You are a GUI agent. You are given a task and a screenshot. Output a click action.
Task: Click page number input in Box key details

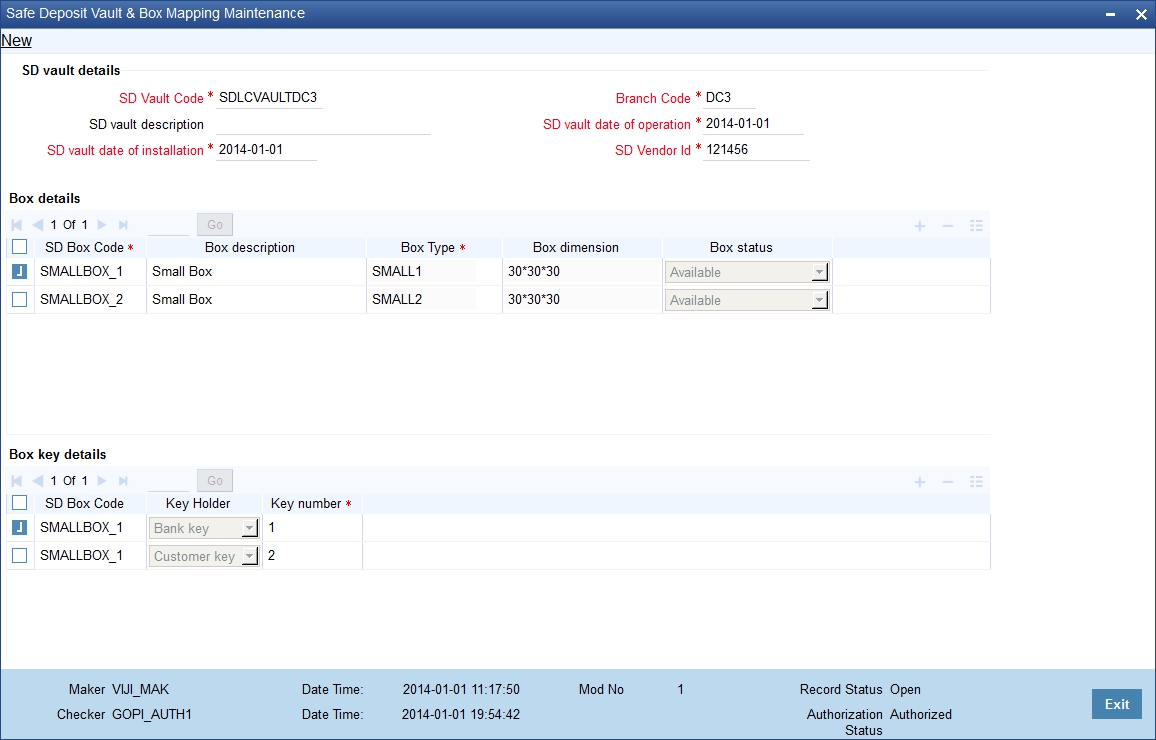(x=168, y=481)
